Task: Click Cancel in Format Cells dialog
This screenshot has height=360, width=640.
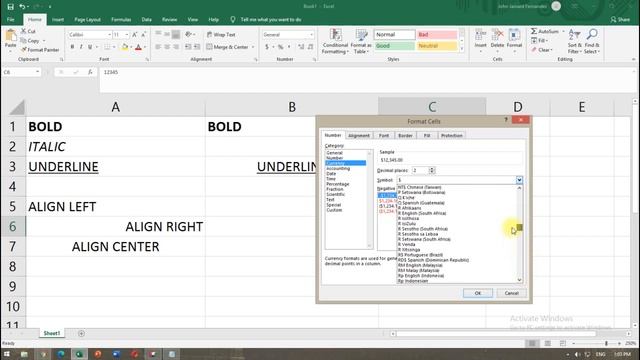Action: (511, 293)
